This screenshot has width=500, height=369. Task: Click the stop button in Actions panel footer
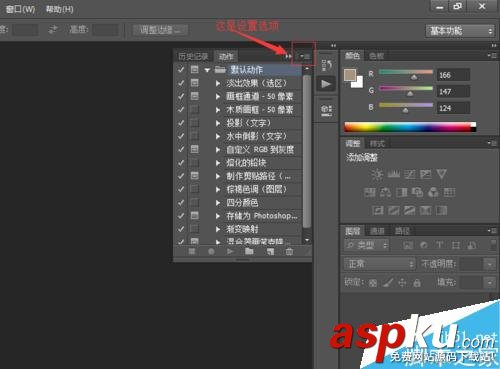pyautogui.click(x=192, y=251)
